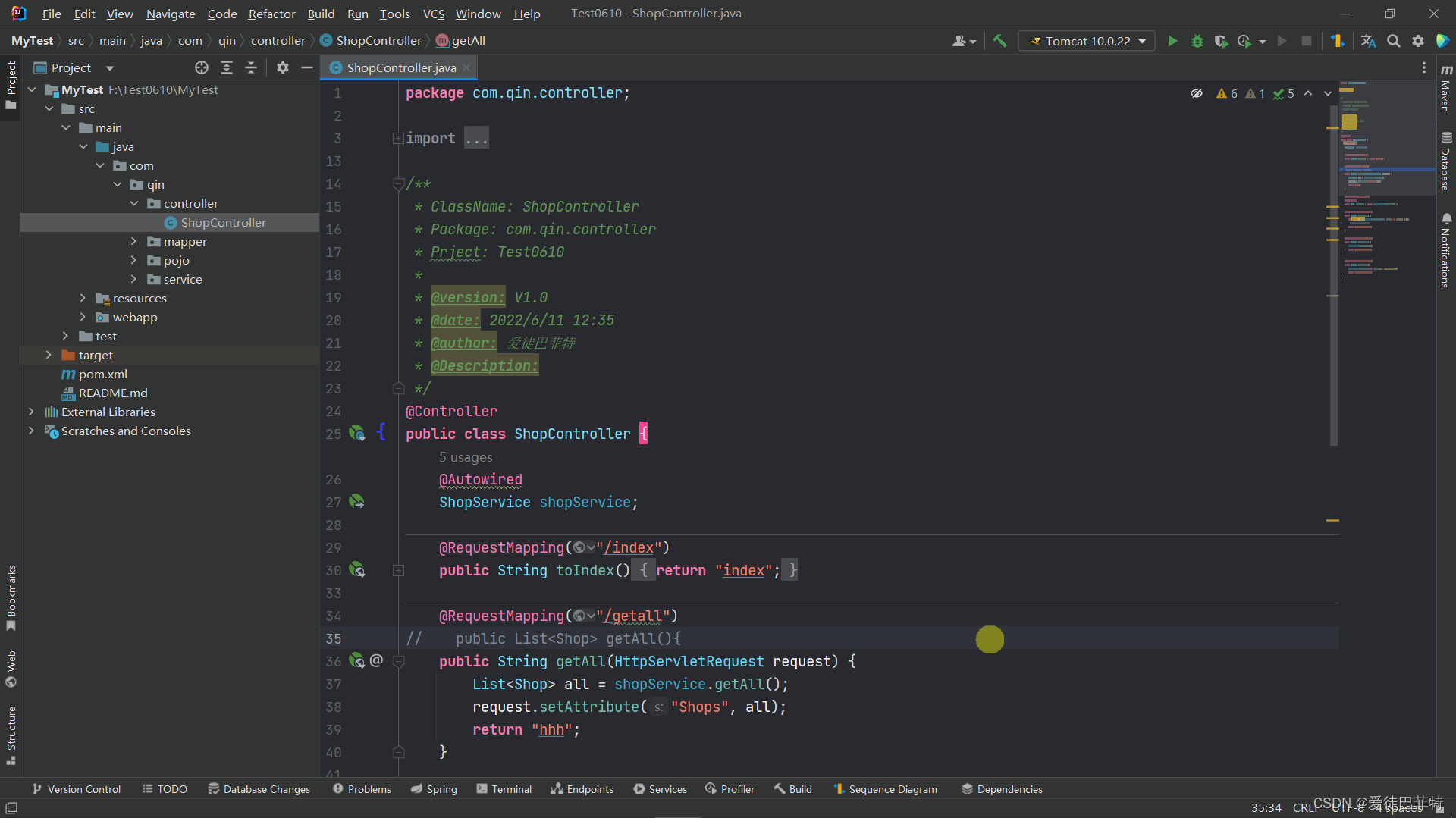Click the Profile run icon with the clock
This screenshot has width=1456, height=818.
[1244, 41]
